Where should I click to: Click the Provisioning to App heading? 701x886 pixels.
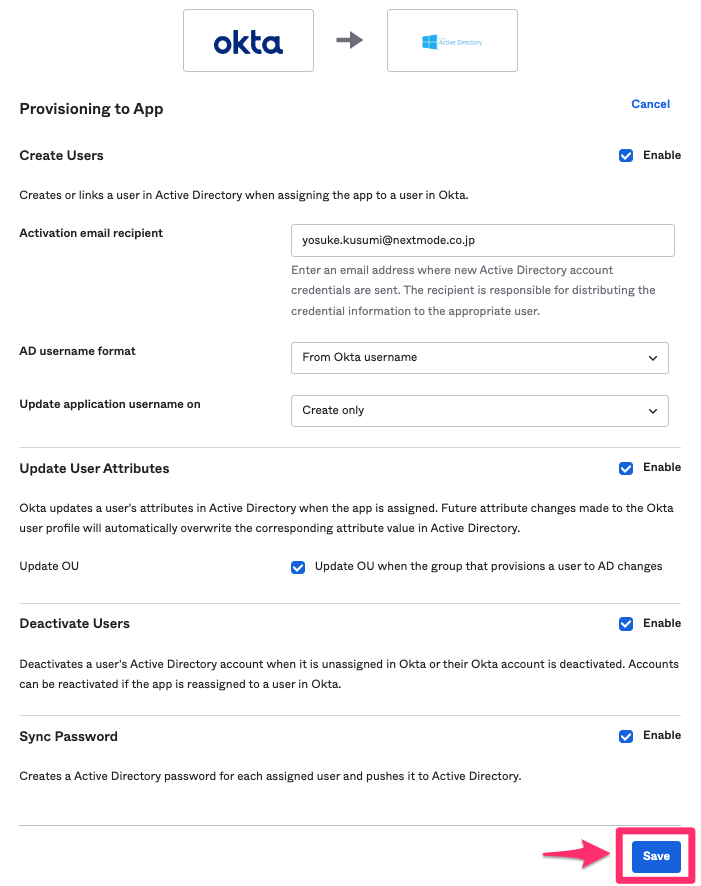coord(91,108)
